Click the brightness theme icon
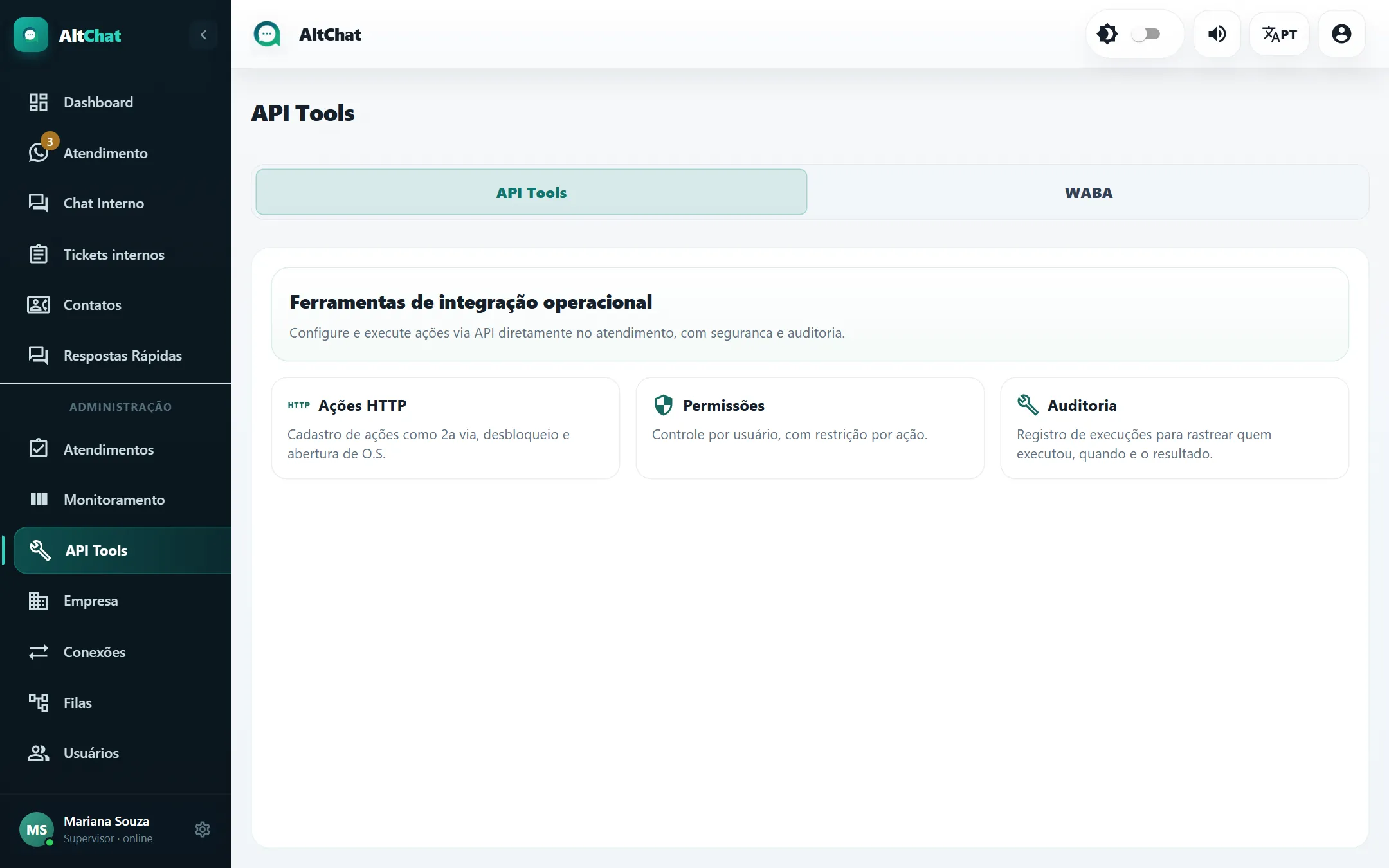This screenshot has height=868, width=1389. coord(1107,34)
